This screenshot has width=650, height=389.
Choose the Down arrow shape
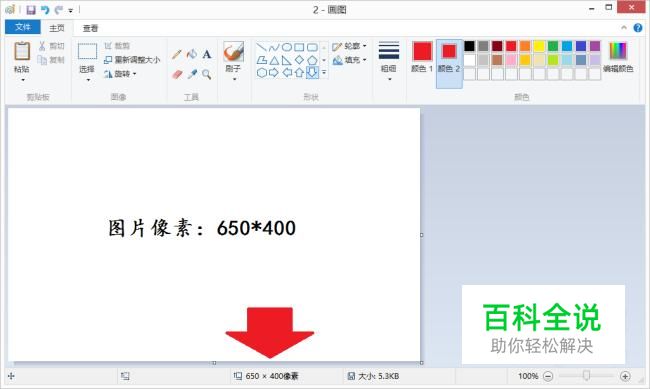(x=312, y=73)
